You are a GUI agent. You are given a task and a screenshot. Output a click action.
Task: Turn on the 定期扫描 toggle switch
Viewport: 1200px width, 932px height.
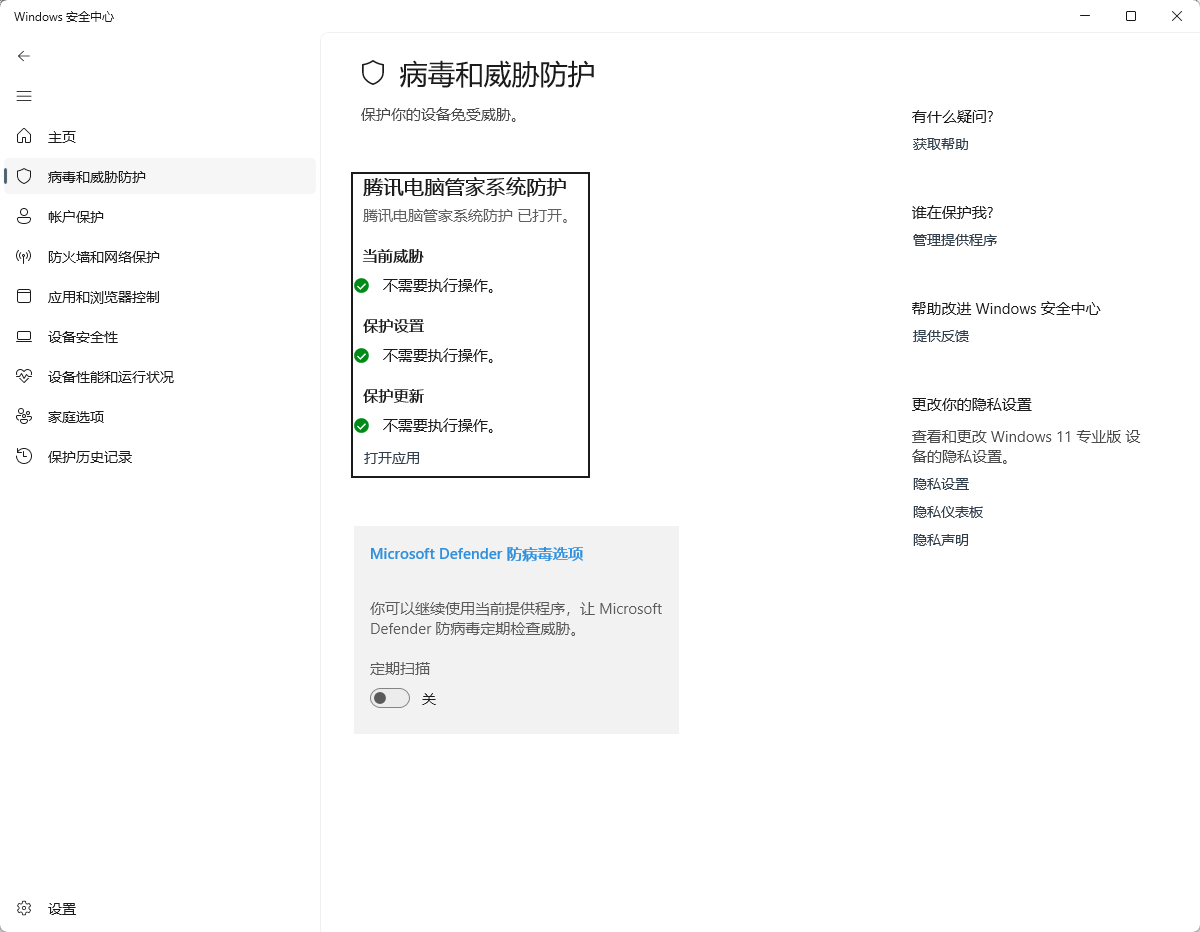click(x=390, y=698)
